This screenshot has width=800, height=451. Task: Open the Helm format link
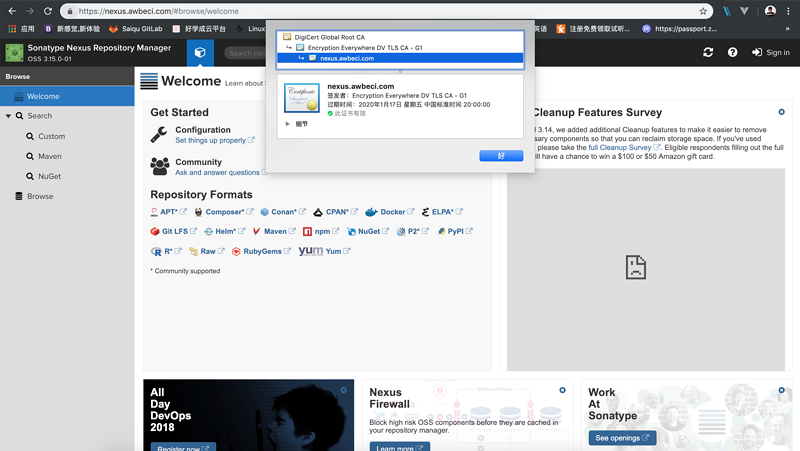pyautogui.click(x=225, y=231)
